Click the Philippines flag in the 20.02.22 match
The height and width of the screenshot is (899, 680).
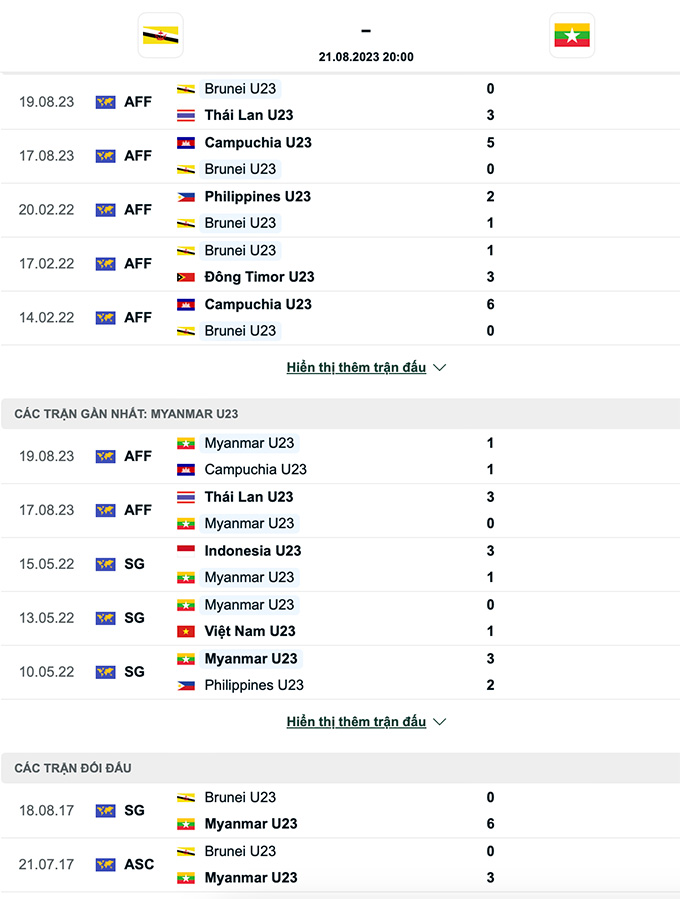tap(186, 197)
